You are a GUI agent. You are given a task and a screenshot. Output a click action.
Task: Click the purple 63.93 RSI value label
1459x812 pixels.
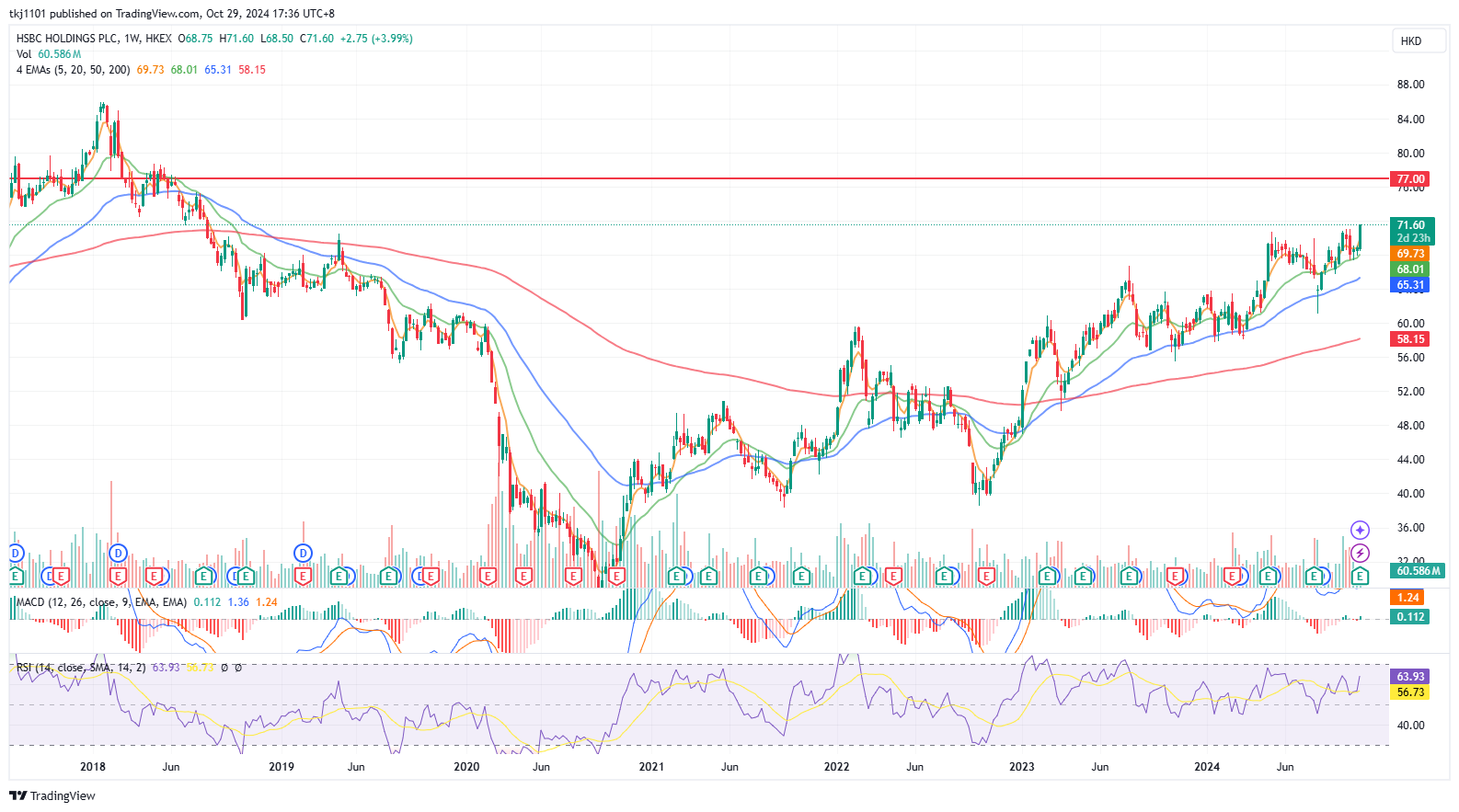(x=1410, y=677)
